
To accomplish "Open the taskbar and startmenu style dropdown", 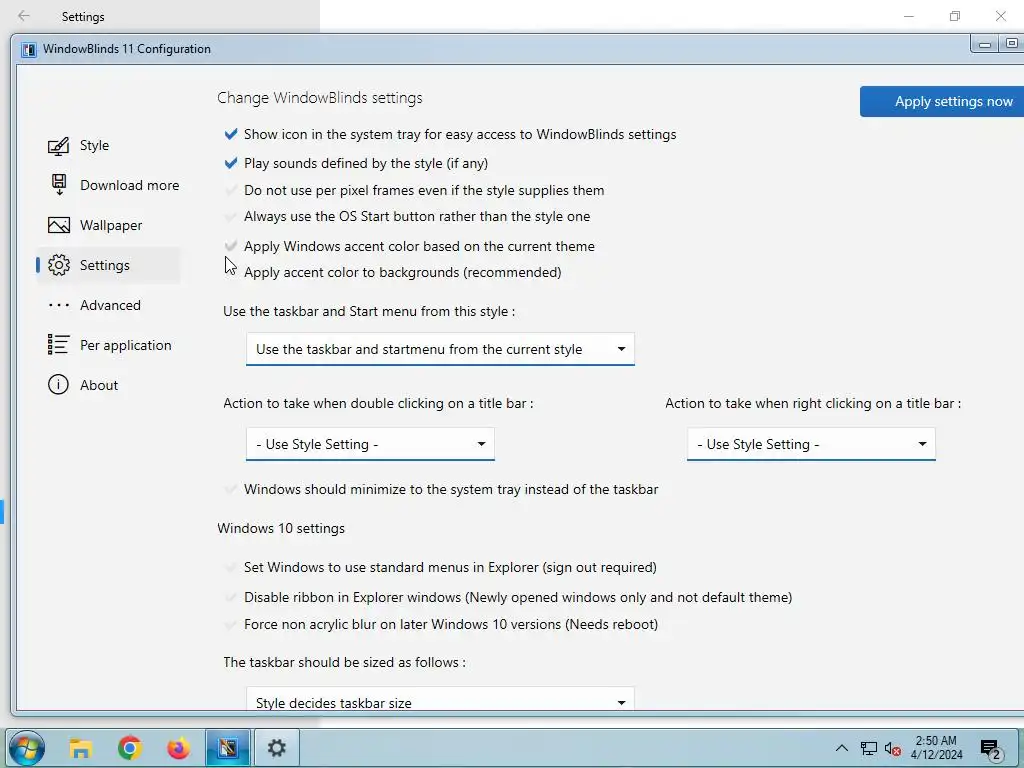I will tap(440, 349).
